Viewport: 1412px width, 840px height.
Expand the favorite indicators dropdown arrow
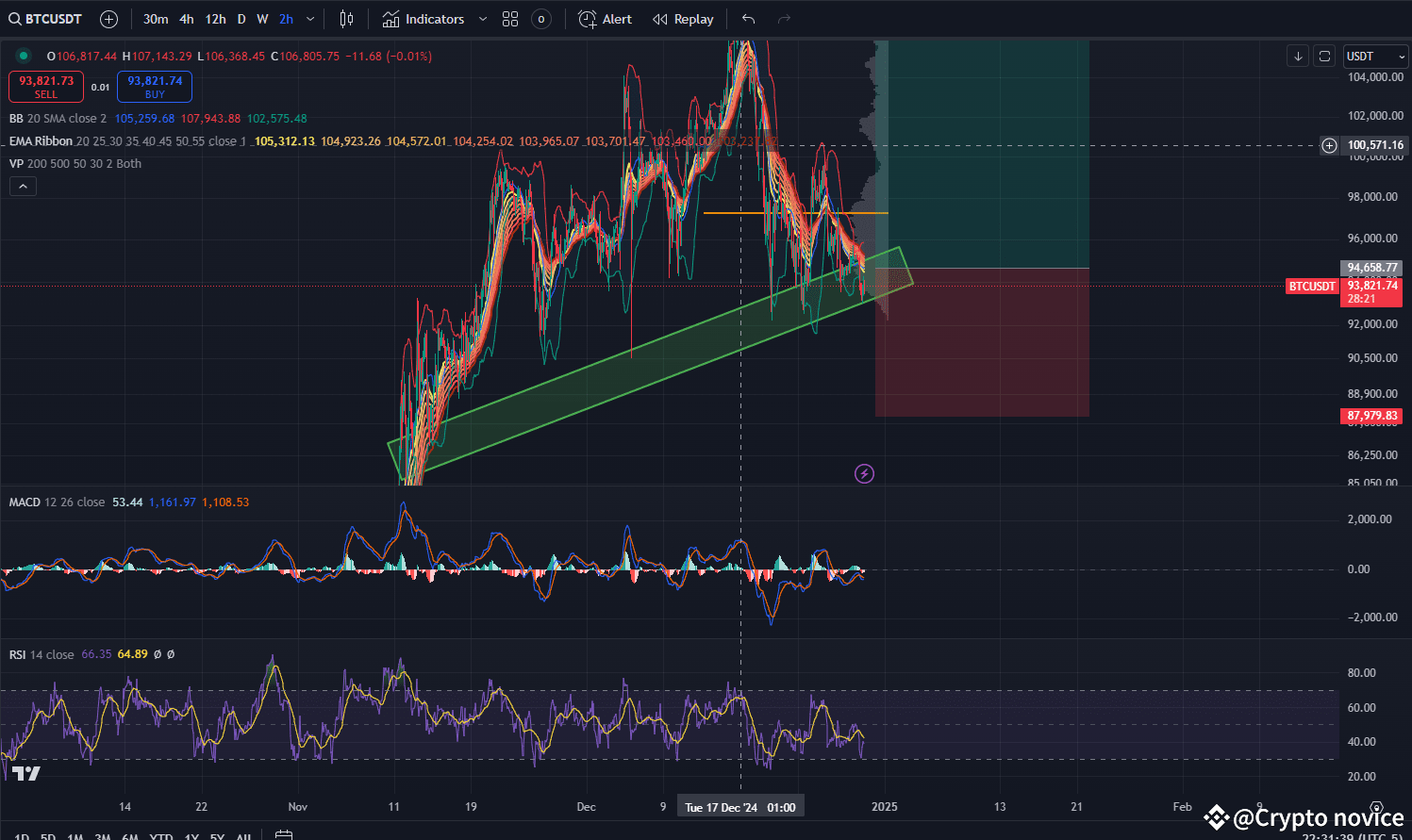coord(483,19)
